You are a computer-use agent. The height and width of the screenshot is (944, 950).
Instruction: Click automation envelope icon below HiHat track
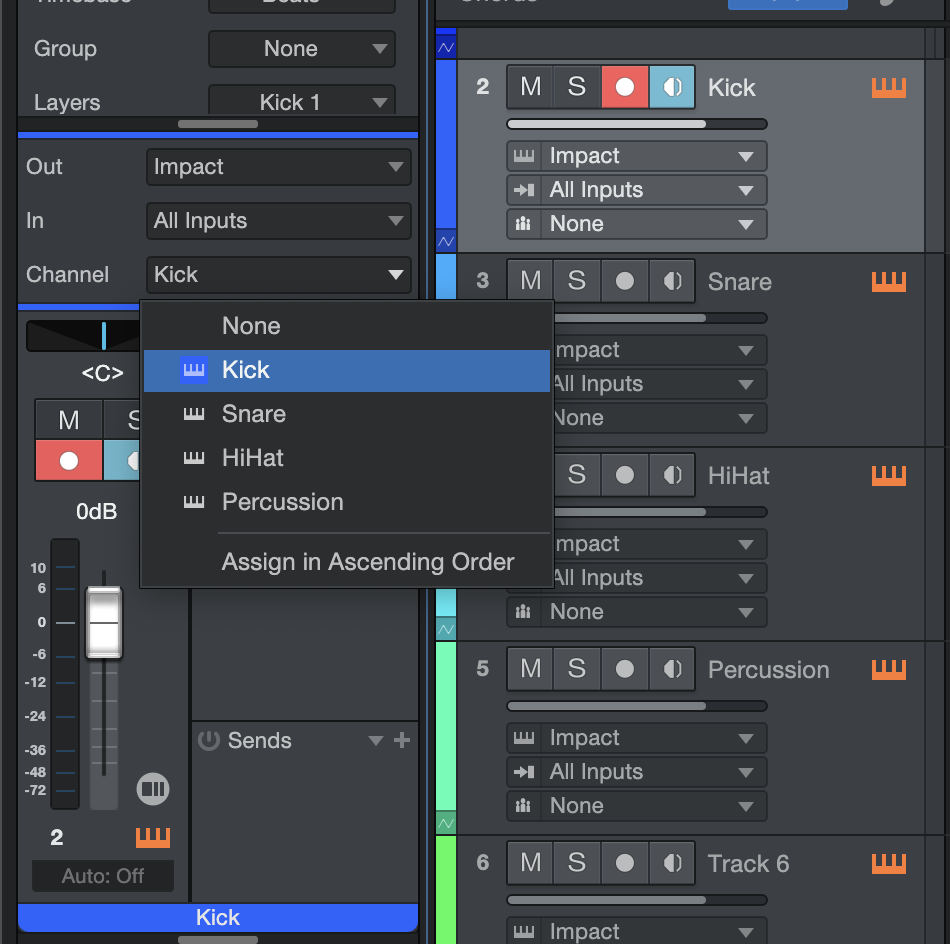click(x=446, y=629)
